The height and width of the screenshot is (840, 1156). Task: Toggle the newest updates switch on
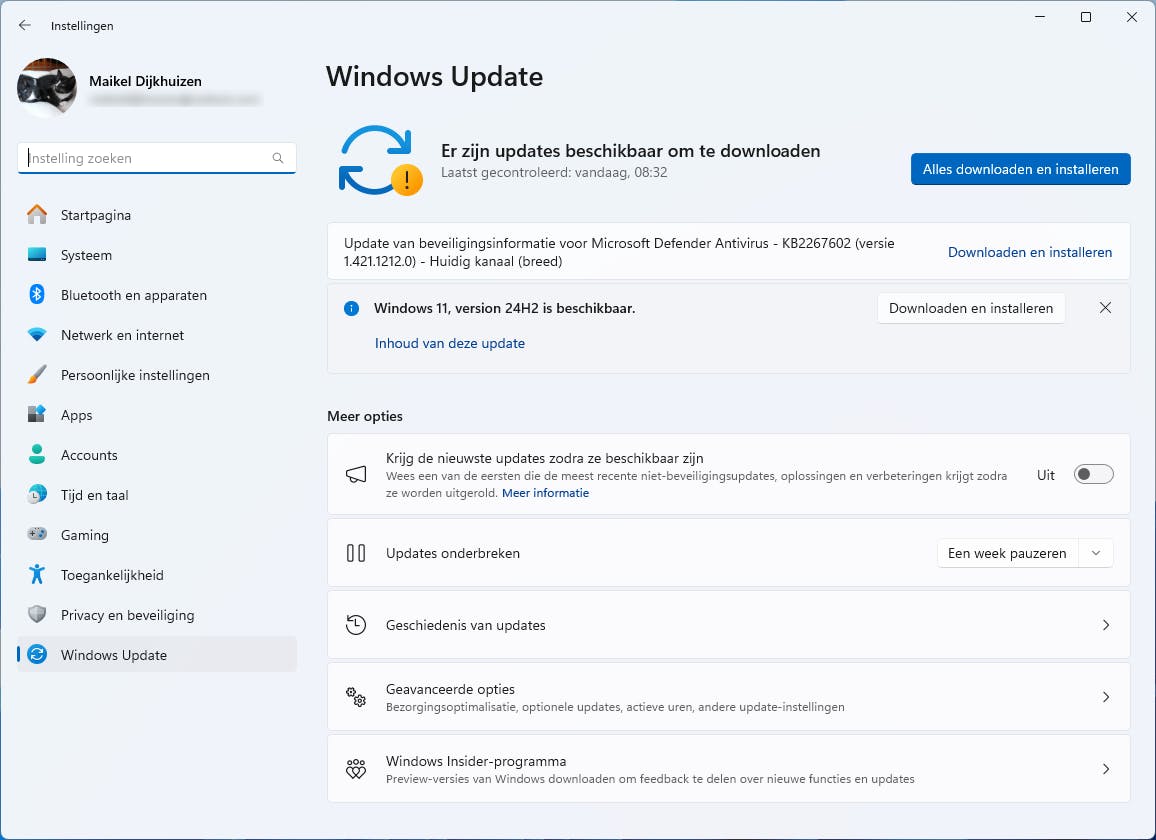(1093, 475)
